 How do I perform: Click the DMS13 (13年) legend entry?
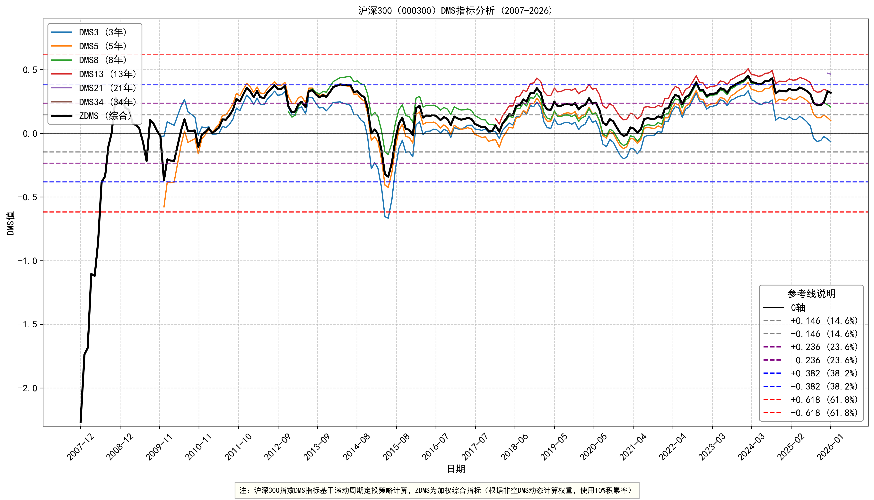pos(93,74)
